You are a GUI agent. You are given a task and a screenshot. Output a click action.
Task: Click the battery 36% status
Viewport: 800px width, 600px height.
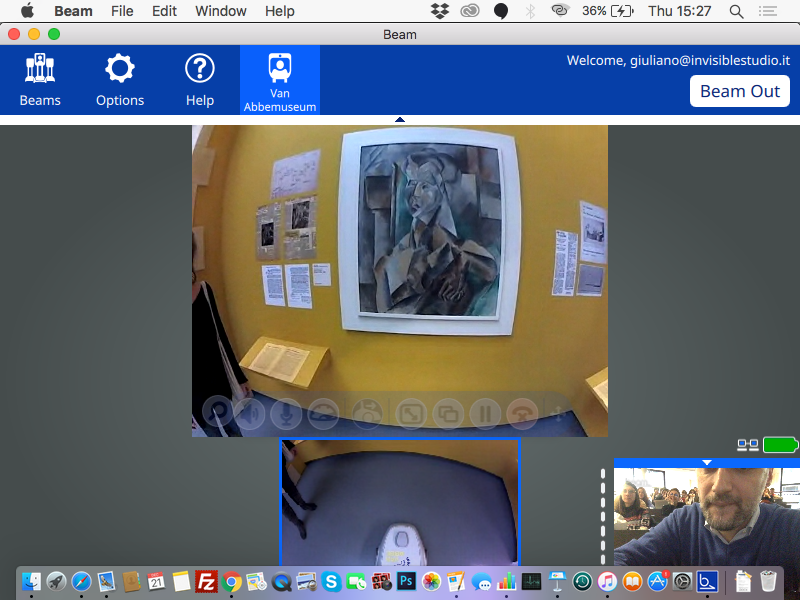(x=608, y=11)
